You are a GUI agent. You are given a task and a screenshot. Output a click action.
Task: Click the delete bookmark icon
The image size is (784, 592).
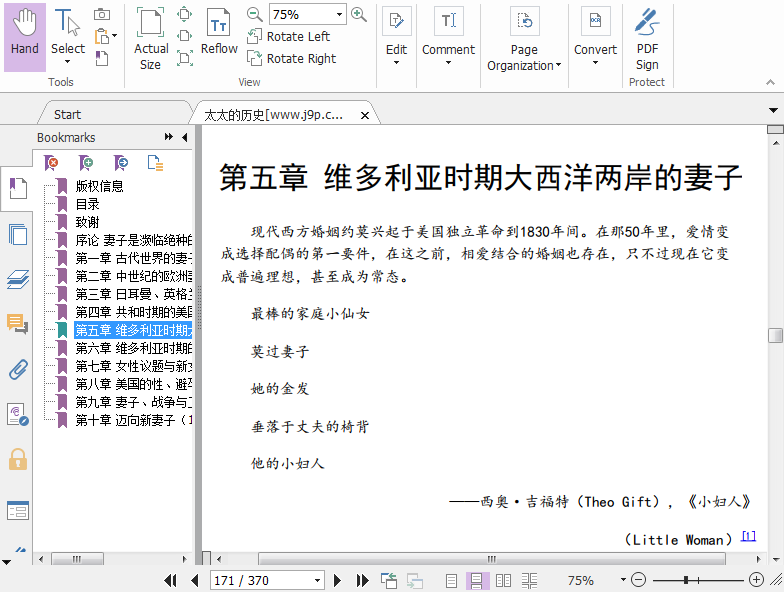[51, 163]
